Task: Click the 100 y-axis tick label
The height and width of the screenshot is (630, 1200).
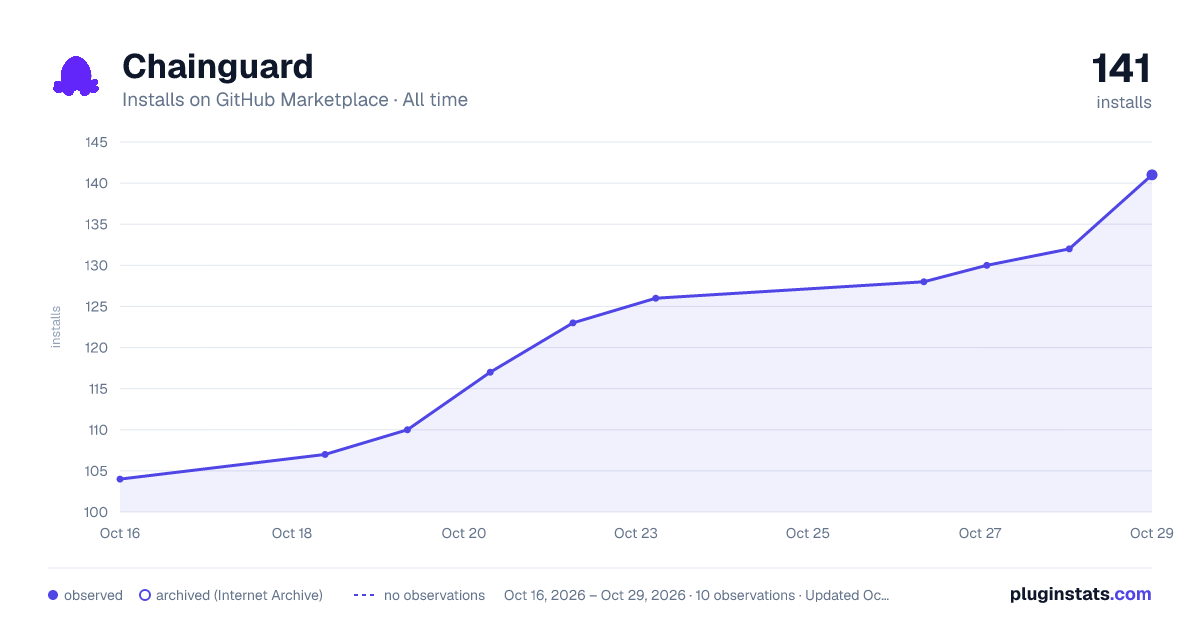Action: [96, 512]
